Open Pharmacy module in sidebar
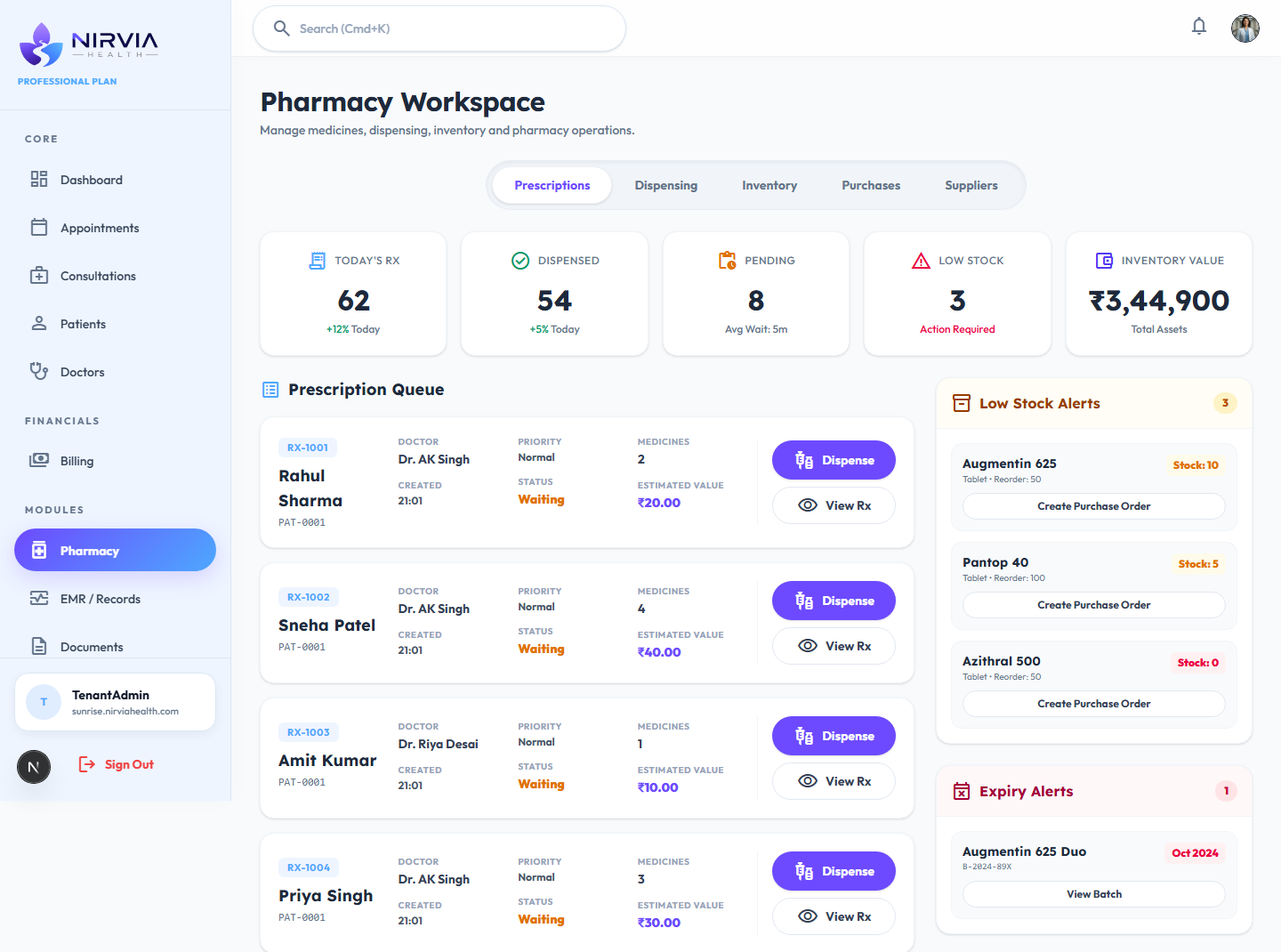This screenshot has height=952, width=1281. click(x=115, y=550)
